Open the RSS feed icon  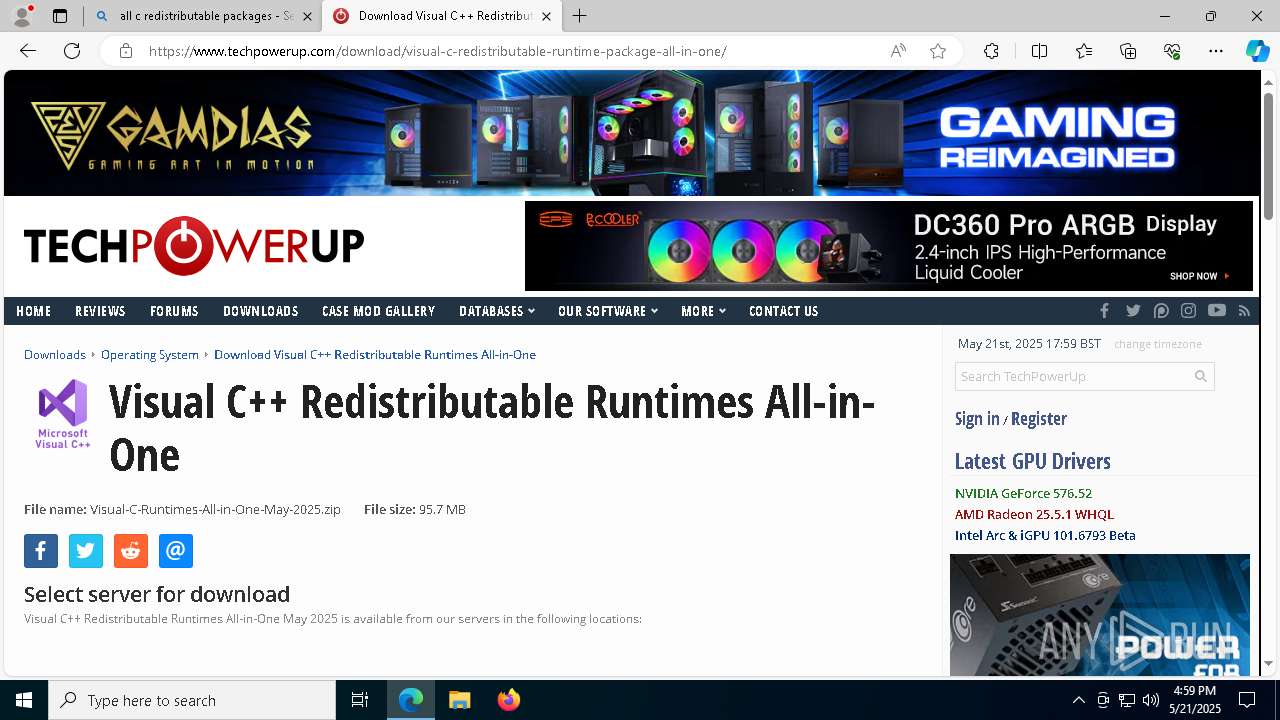(1244, 311)
